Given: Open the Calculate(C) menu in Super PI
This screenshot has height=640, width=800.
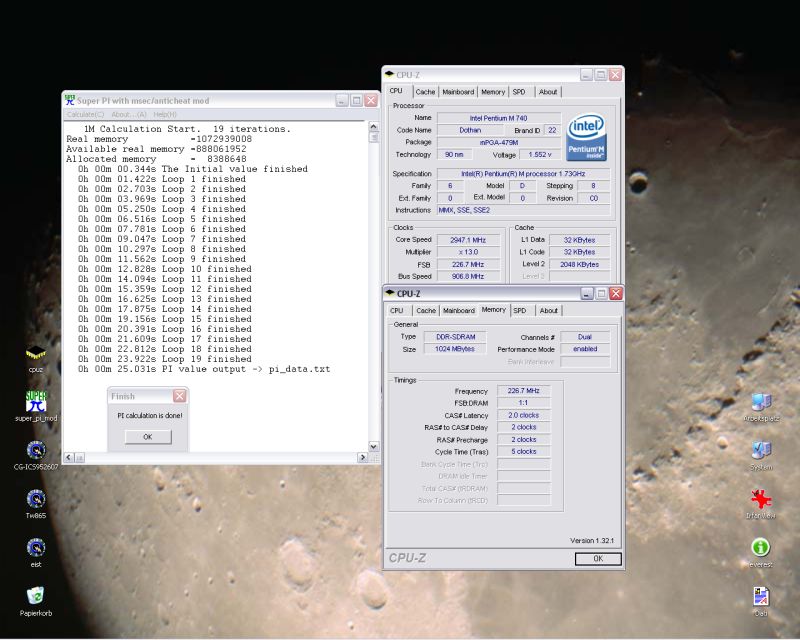Looking at the screenshot, I should [x=85, y=114].
